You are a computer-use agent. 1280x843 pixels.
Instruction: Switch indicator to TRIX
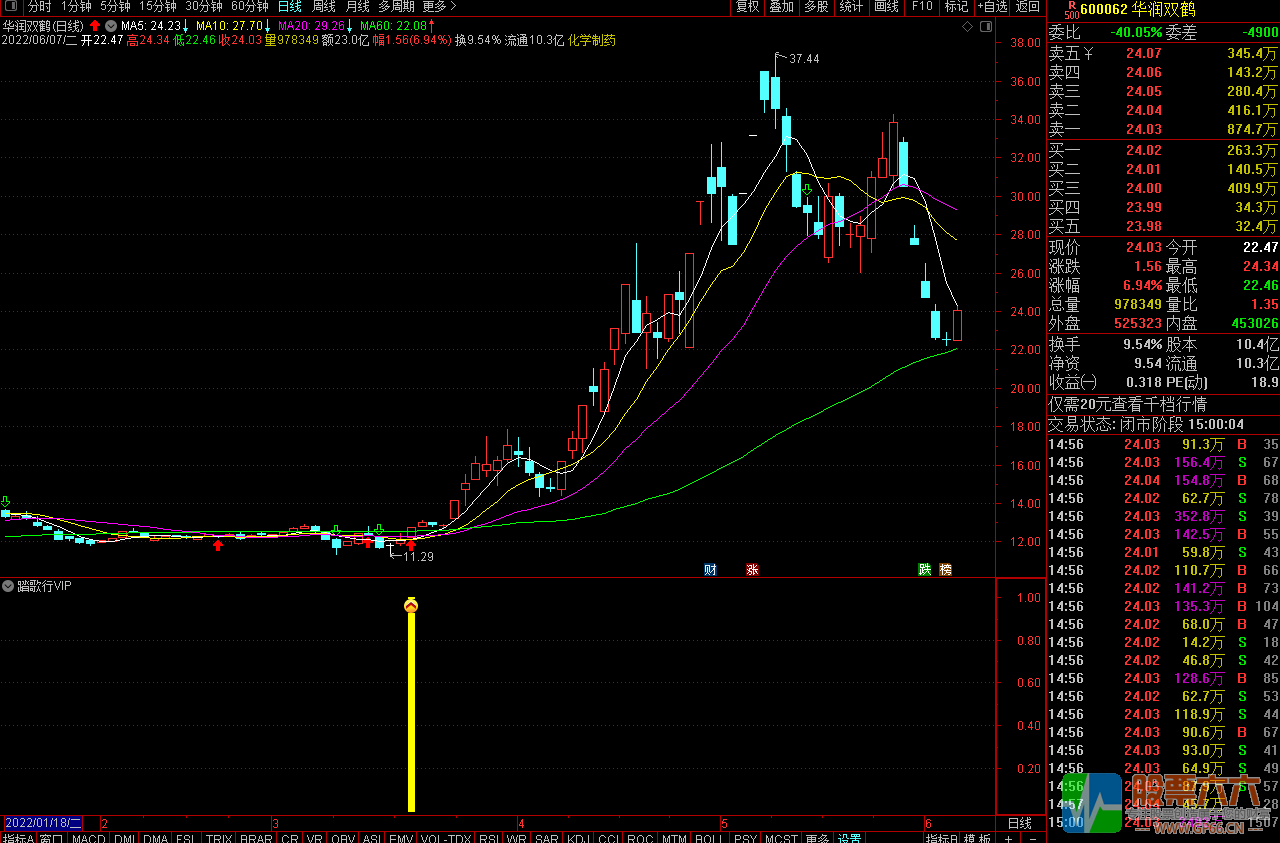218,838
